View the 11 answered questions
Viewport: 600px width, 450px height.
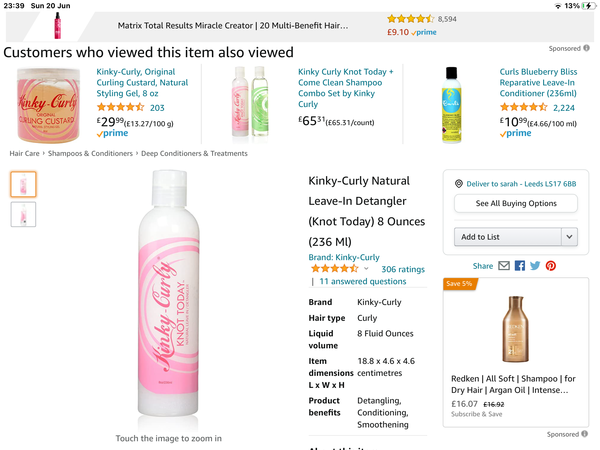point(362,282)
